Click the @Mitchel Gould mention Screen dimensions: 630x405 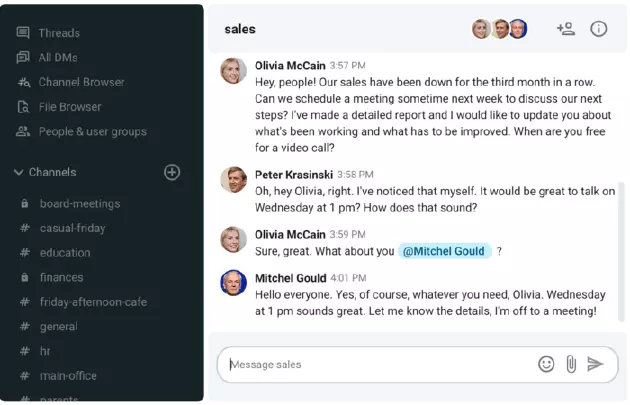(444, 251)
